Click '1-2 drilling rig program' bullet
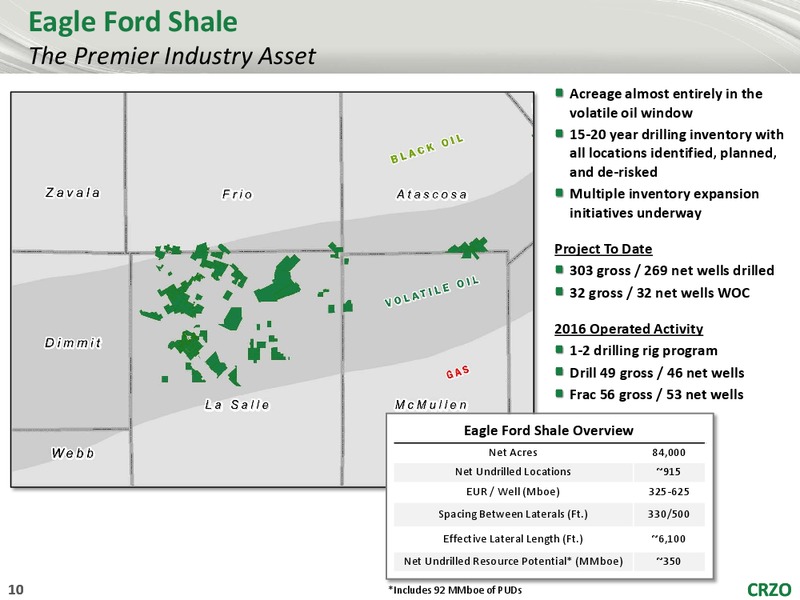This screenshot has width=800, height=600. [x=643, y=351]
